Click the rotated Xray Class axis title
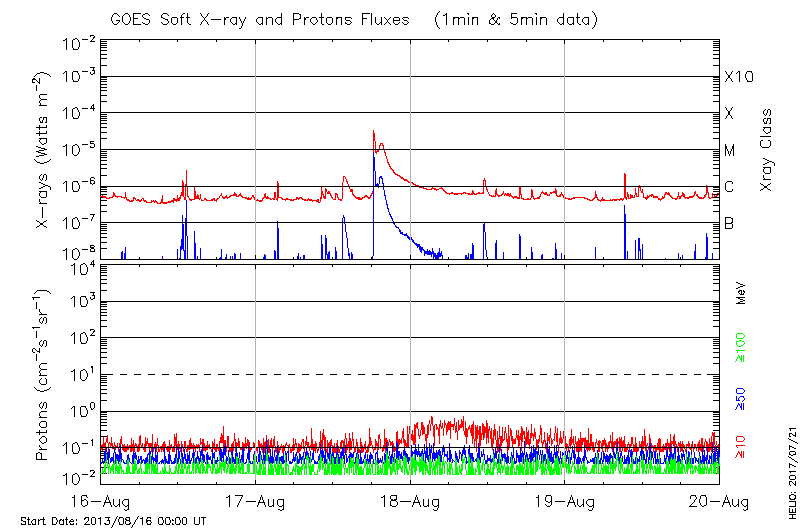 tap(766, 150)
